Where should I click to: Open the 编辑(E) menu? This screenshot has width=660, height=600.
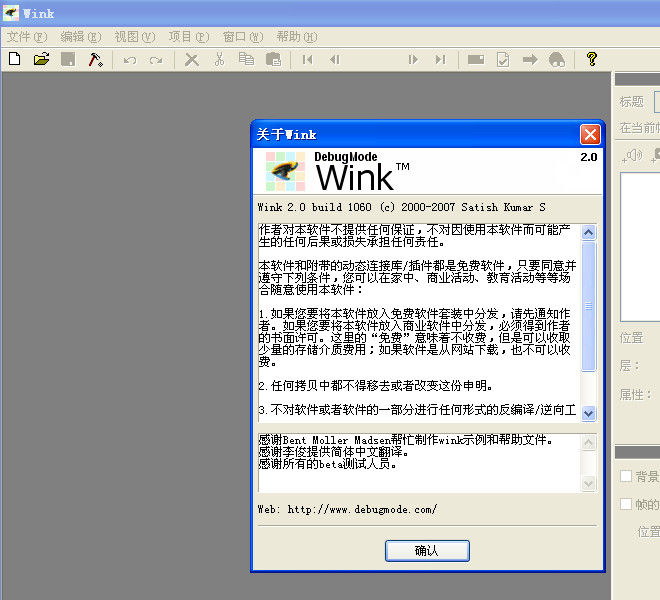click(x=81, y=37)
